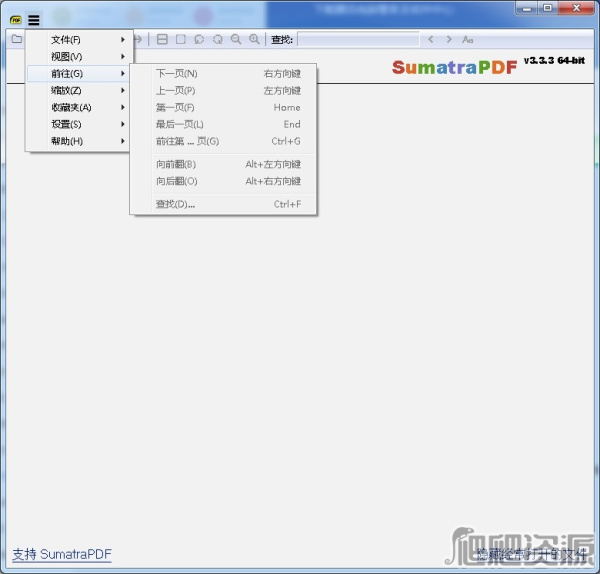Click the hamburger menu icon
The image size is (600, 574).
(x=33, y=19)
